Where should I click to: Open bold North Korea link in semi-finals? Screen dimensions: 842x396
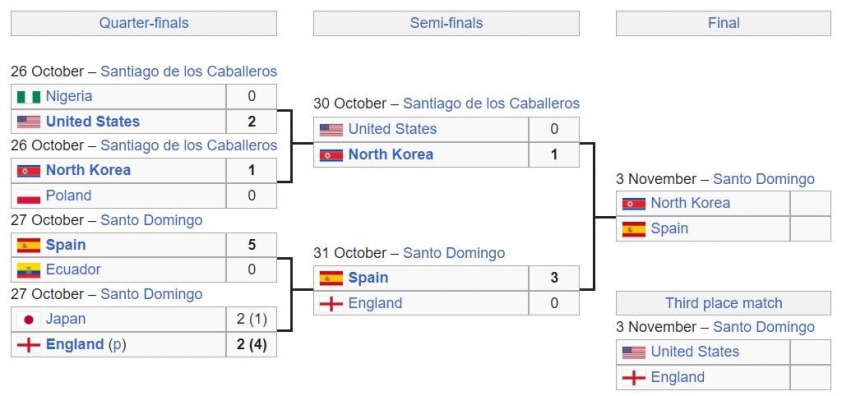point(390,155)
